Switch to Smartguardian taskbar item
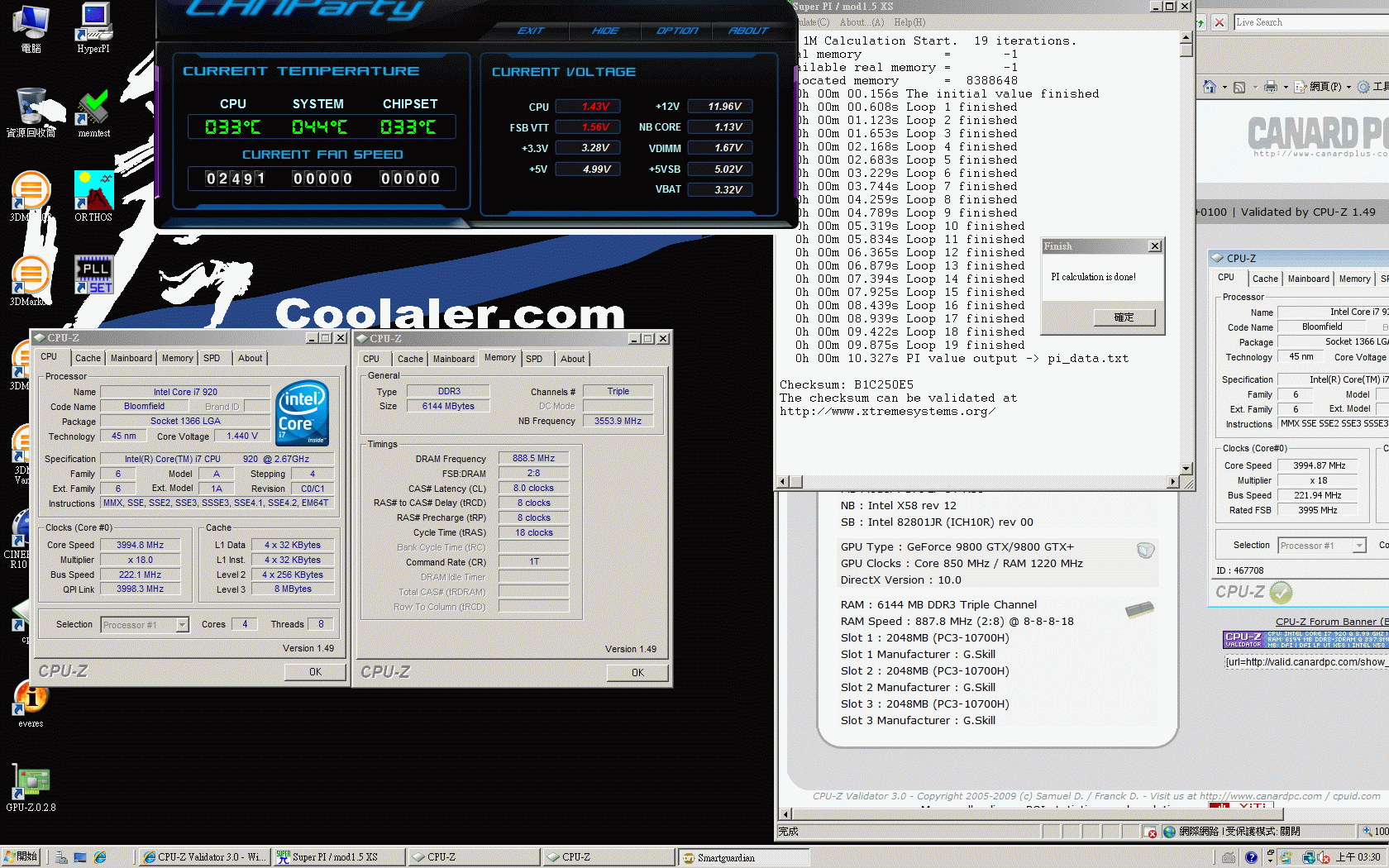 pos(742,857)
